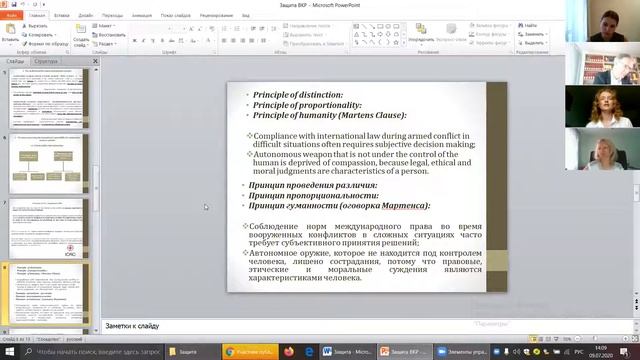Select slide thumbnail with green diagram boxes
Viewport: 640px width, 360px height.
[x=49, y=164]
